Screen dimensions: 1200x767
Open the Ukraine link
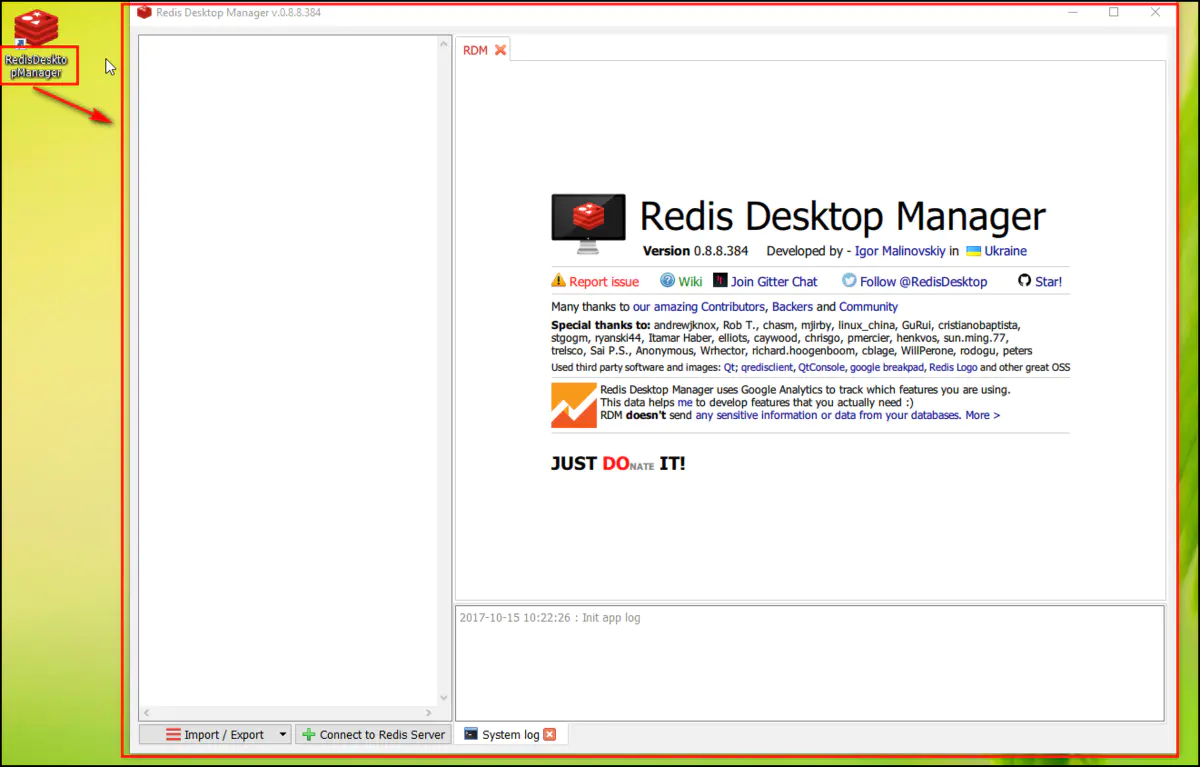tap(1005, 251)
